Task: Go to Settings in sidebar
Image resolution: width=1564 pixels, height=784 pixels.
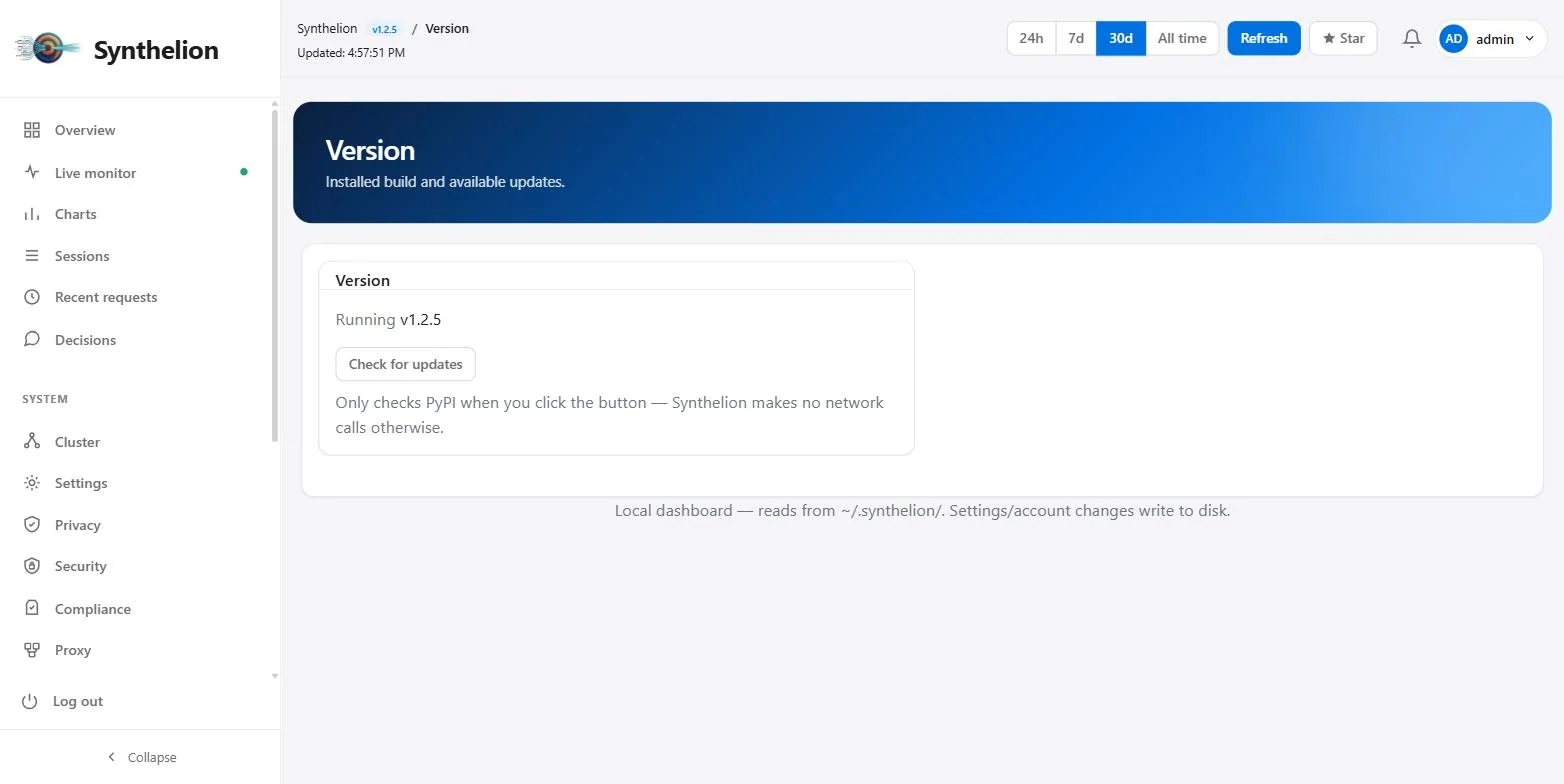Action: (x=136, y=483)
